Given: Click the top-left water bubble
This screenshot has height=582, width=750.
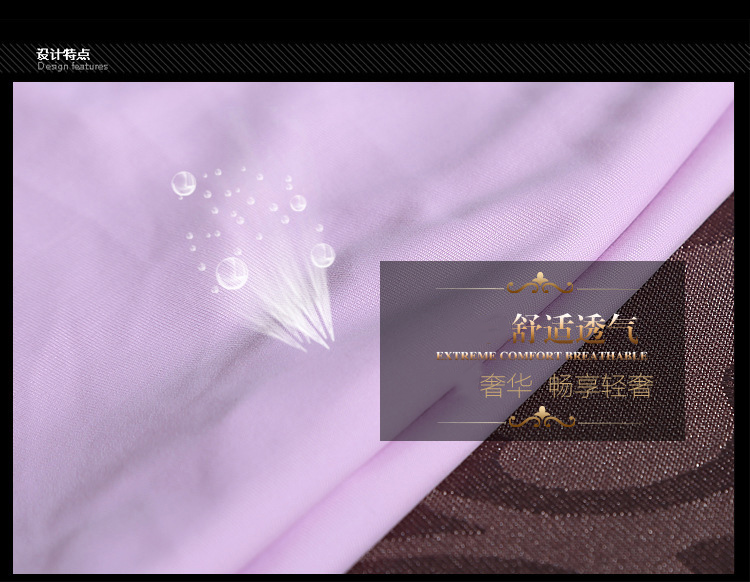Looking at the screenshot, I should [183, 183].
